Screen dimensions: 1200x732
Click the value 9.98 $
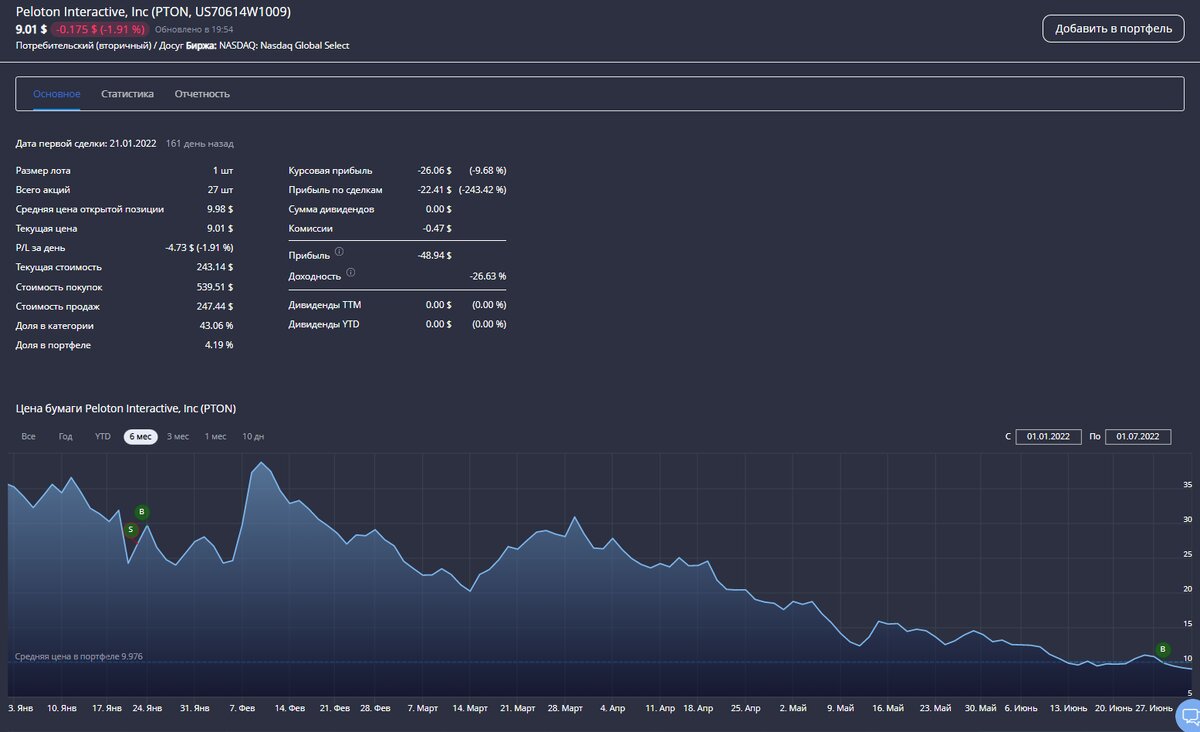point(218,209)
